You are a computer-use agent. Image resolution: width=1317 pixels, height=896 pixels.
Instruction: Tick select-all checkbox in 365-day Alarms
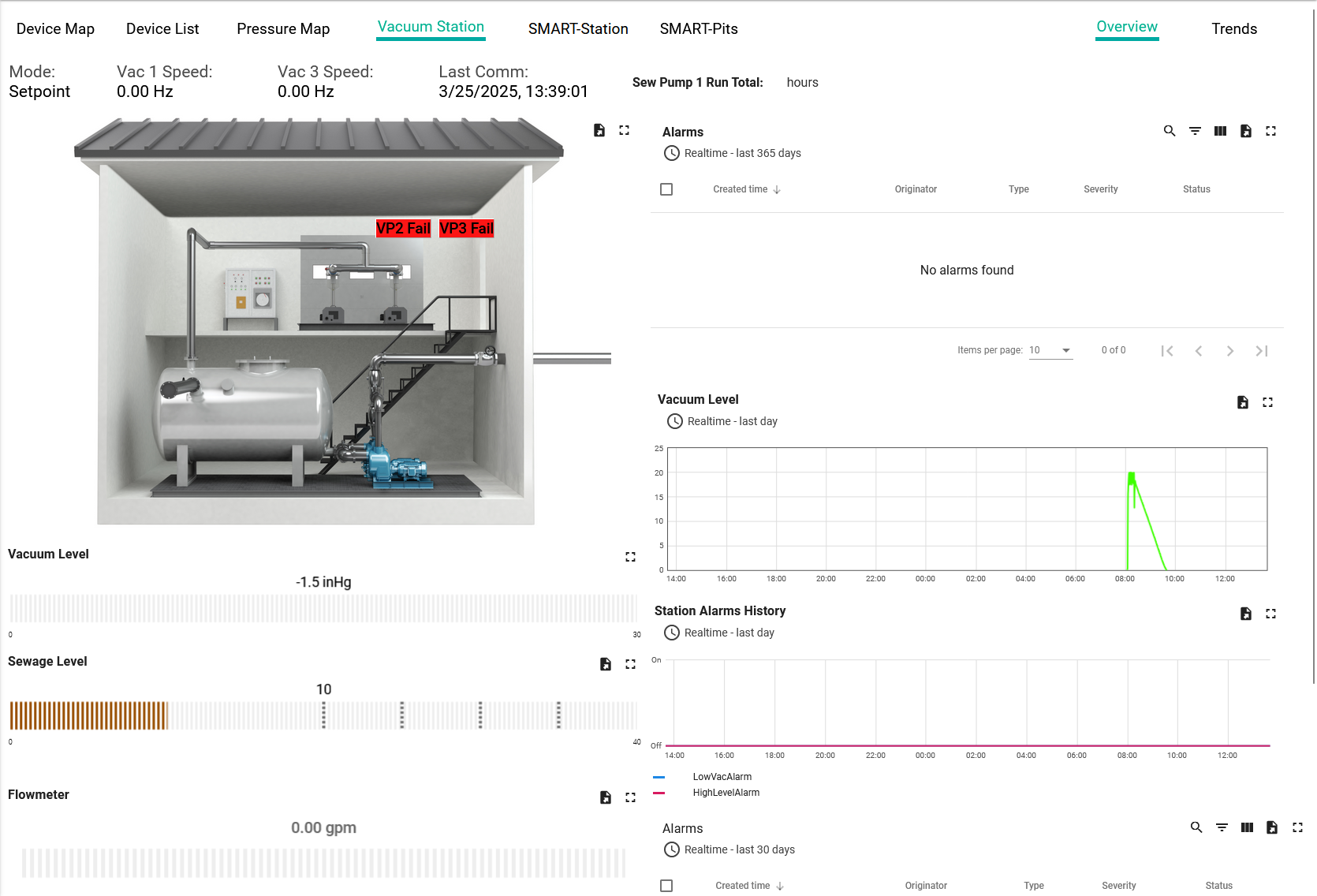tap(666, 189)
